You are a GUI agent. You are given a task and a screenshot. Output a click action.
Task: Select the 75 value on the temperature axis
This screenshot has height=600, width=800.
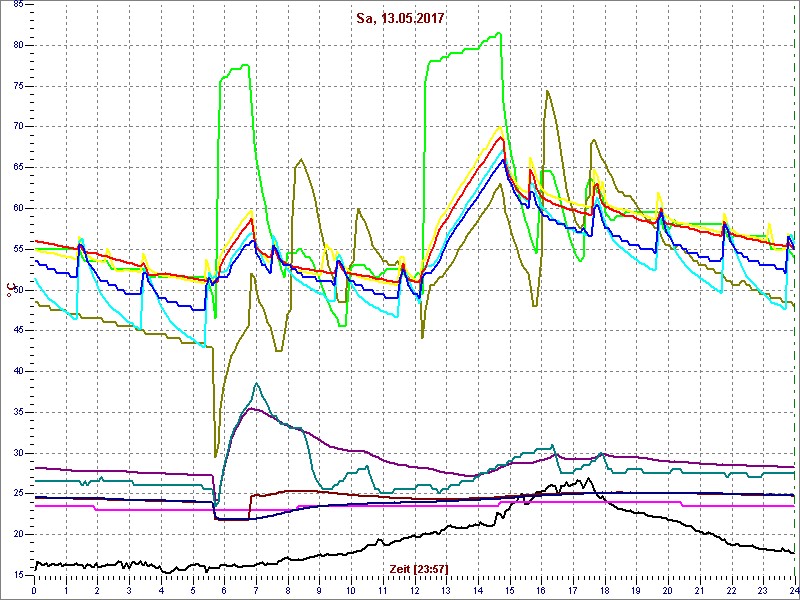16,86
